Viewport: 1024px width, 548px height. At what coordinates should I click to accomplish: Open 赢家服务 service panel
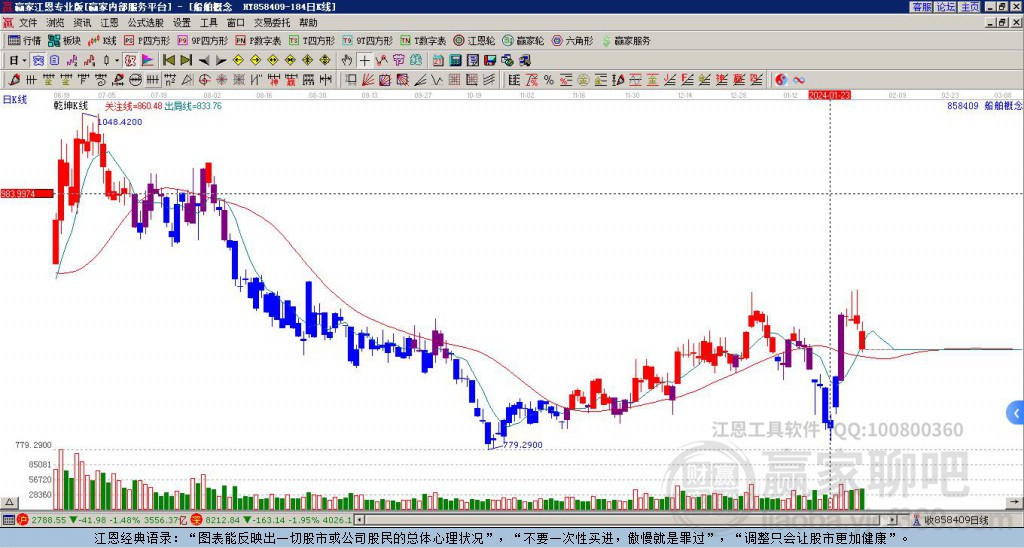click(625, 40)
